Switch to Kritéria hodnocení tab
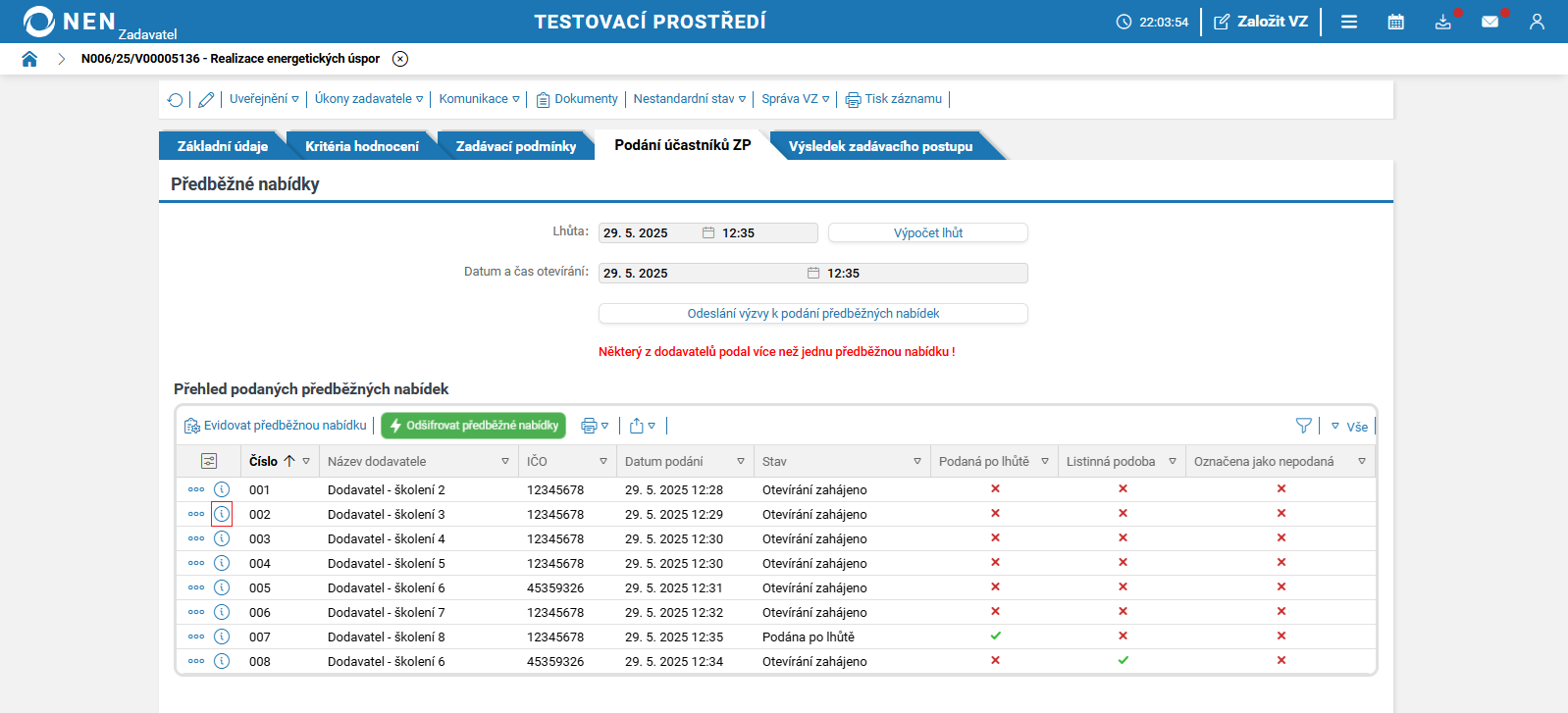Image resolution: width=1568 pixels, height=713 pixels. coord(361,146)
